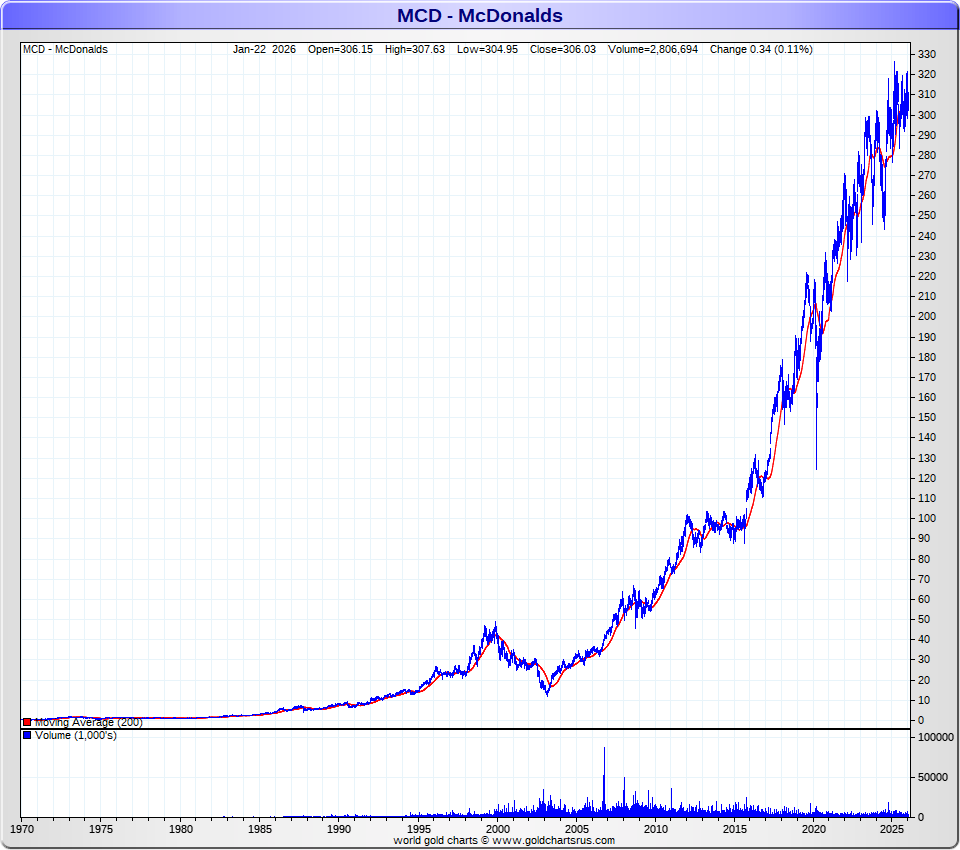Image resolution: width=960 pixels, height=850 pixels.
Task: Click the 'MCD - McDonalds' title banner
Action: [x=480, y=15]
